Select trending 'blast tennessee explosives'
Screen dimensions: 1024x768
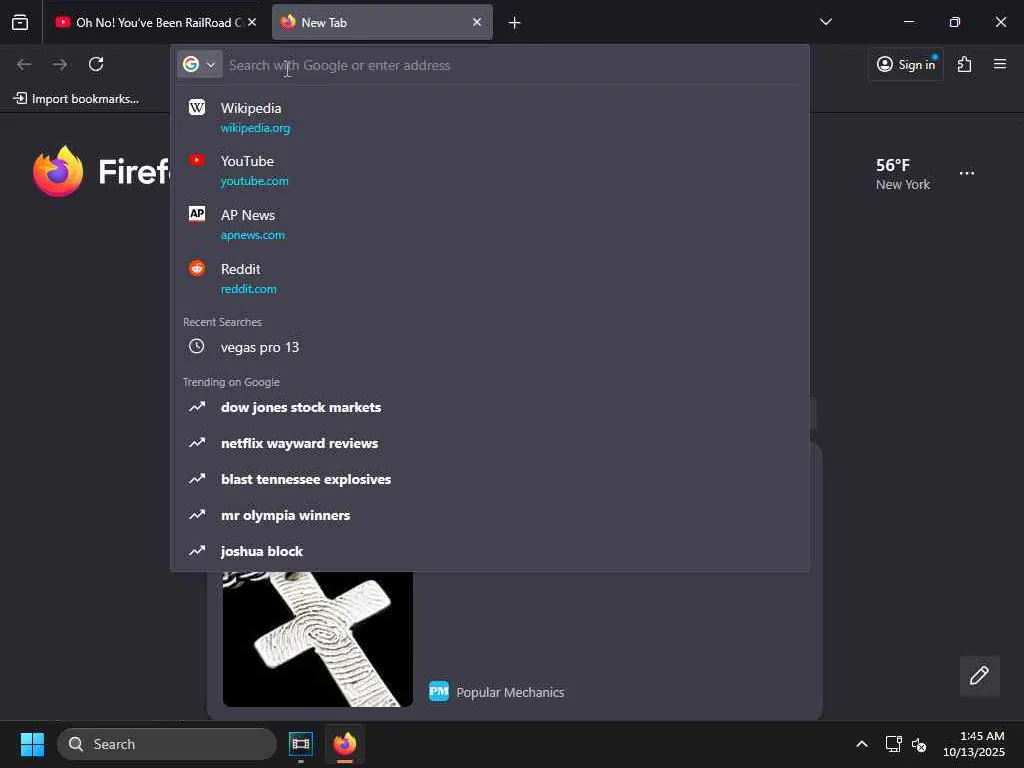click(490, 479)
